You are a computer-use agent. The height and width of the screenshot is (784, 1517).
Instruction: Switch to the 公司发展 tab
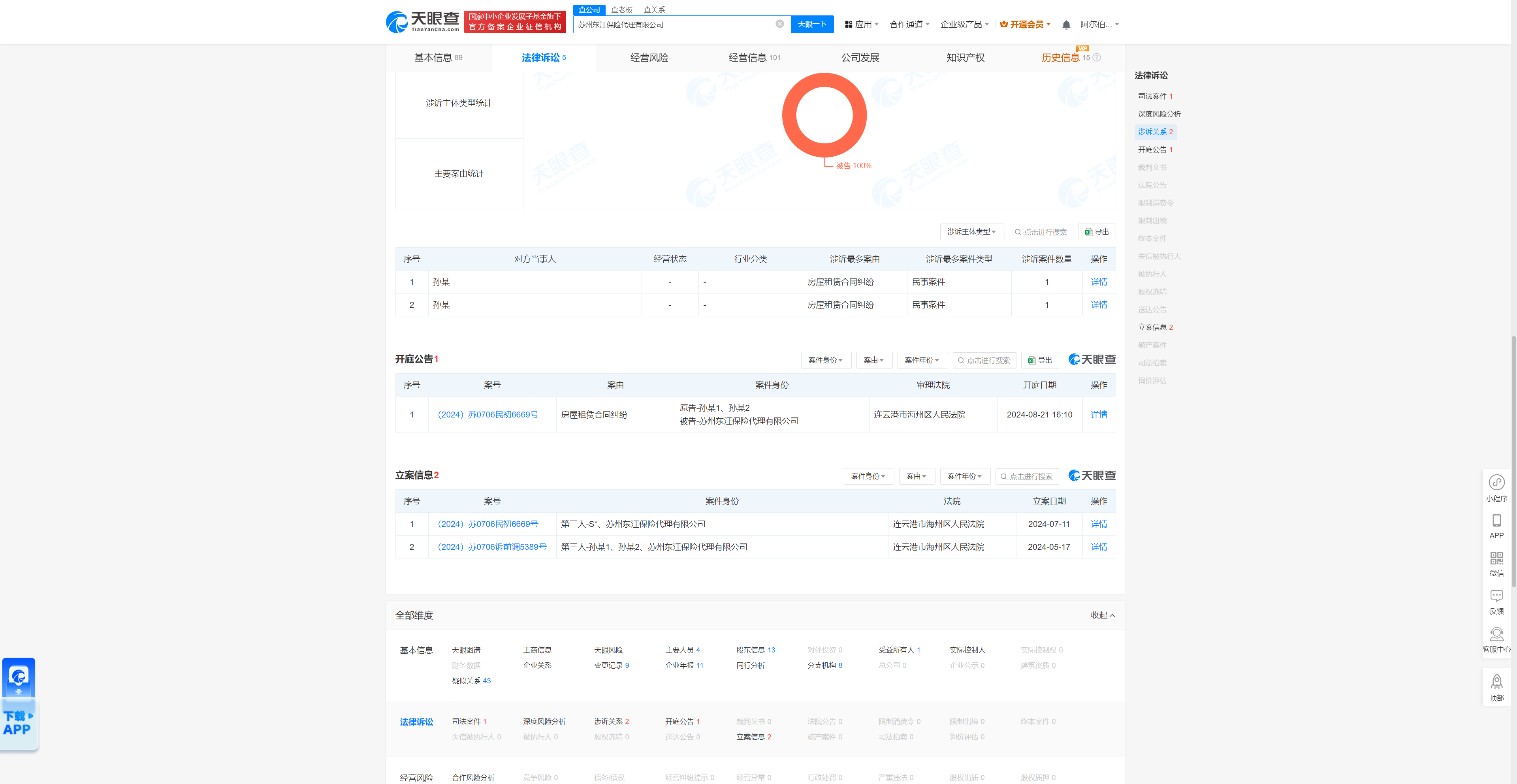pyautogui.click(x=860, y=58)
